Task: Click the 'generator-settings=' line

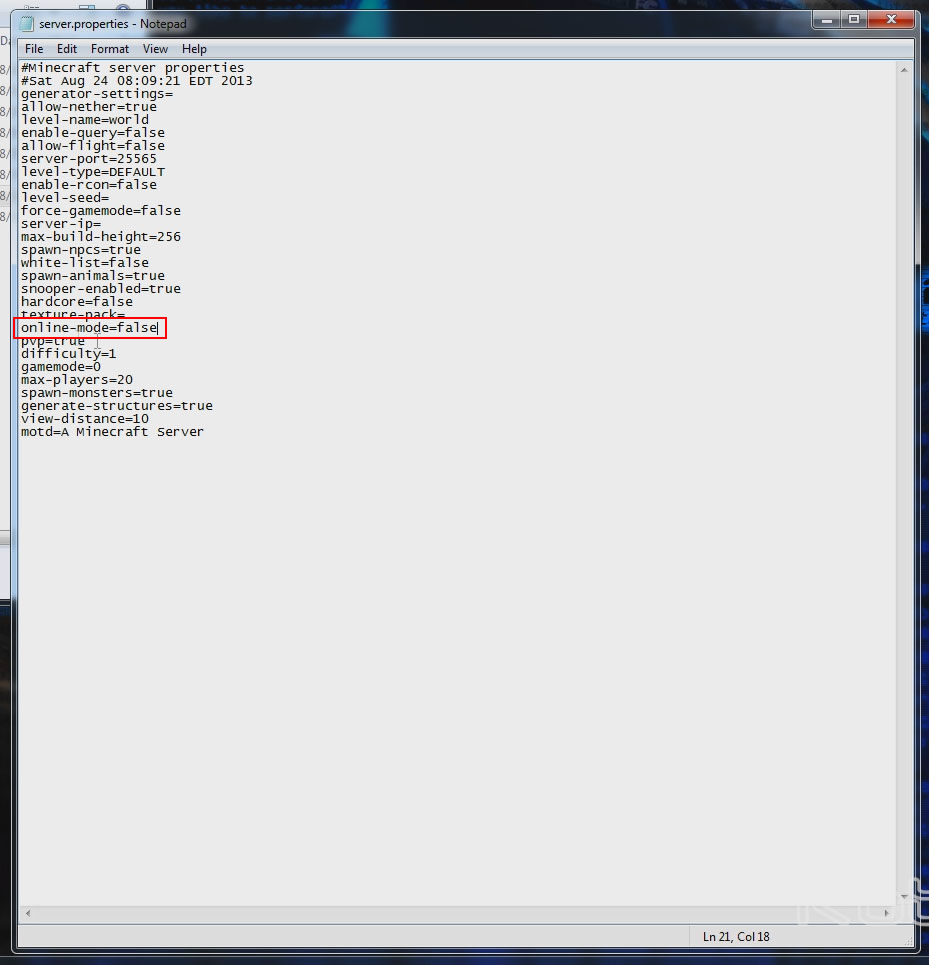Action: click(97, 94)
